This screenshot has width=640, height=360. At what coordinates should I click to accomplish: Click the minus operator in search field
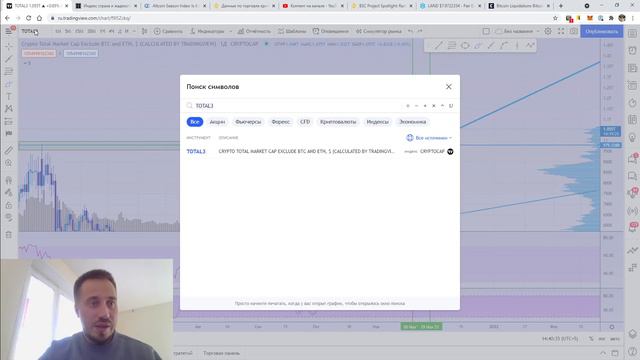coord(416,106)
